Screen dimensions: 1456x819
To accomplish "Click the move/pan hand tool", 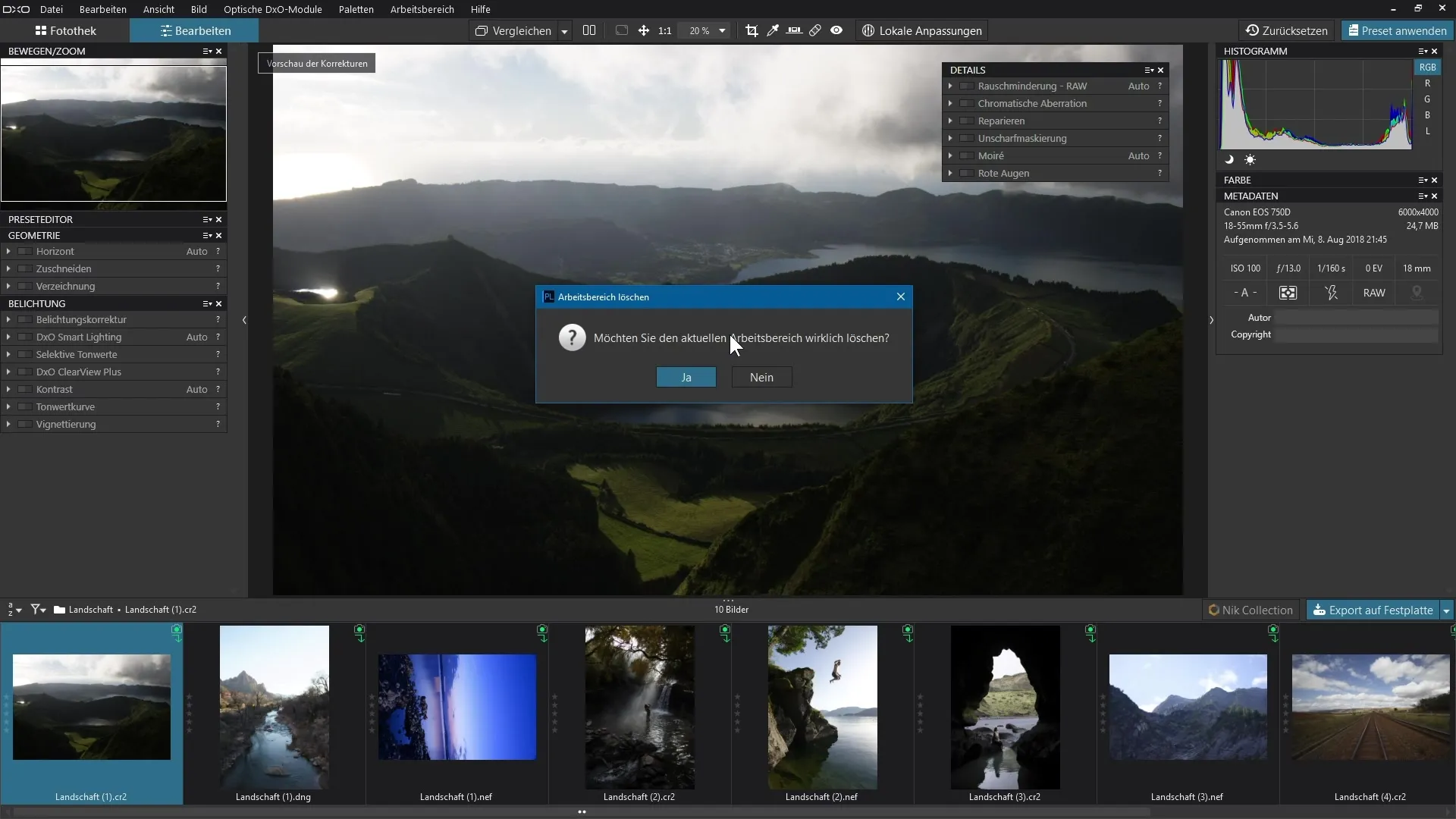I will pyautogui.click(x=643, y=31).
